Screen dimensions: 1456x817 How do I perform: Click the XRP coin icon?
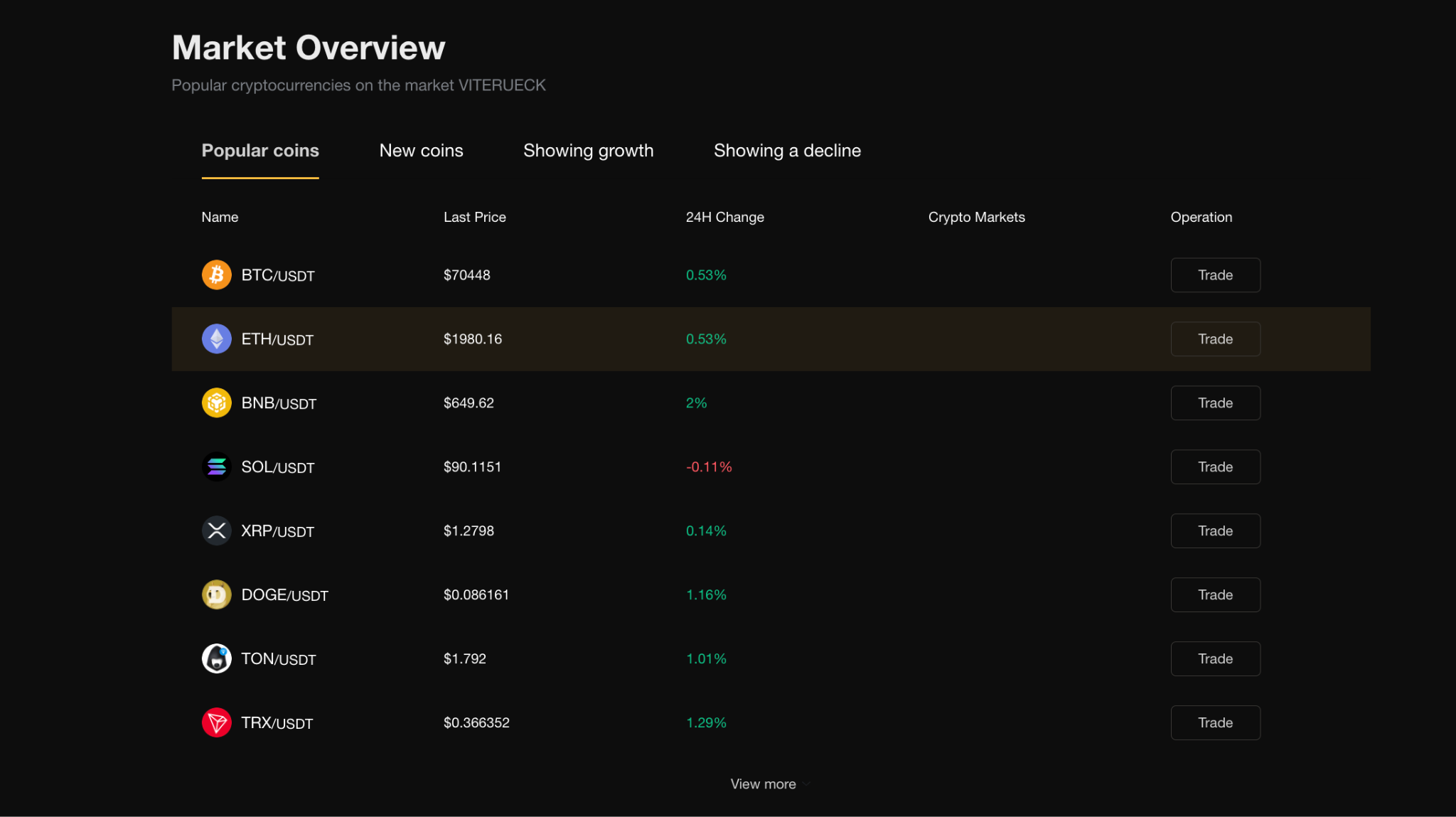tap(216, 531)
